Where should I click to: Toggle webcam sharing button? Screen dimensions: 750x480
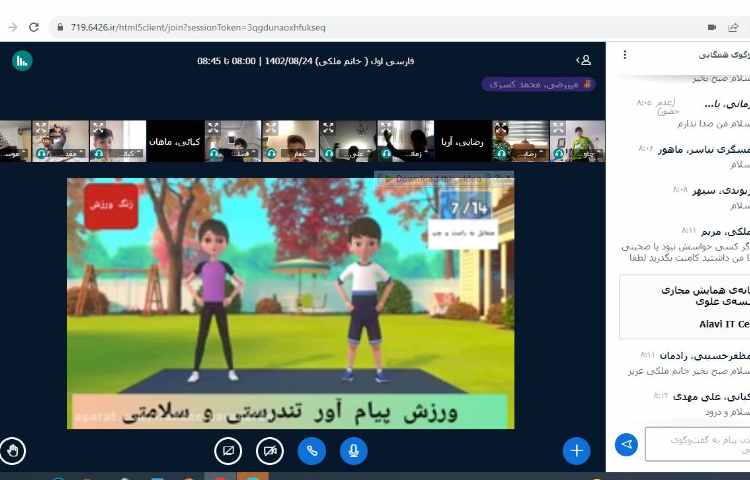point(270,451)
